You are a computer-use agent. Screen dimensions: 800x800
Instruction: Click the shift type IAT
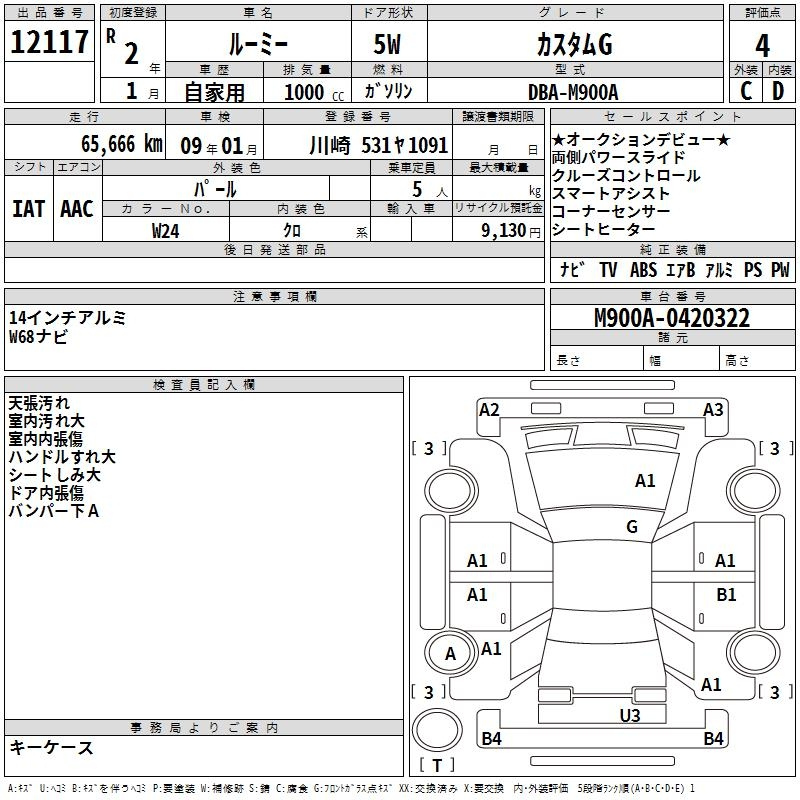click(x=29, y=209)
